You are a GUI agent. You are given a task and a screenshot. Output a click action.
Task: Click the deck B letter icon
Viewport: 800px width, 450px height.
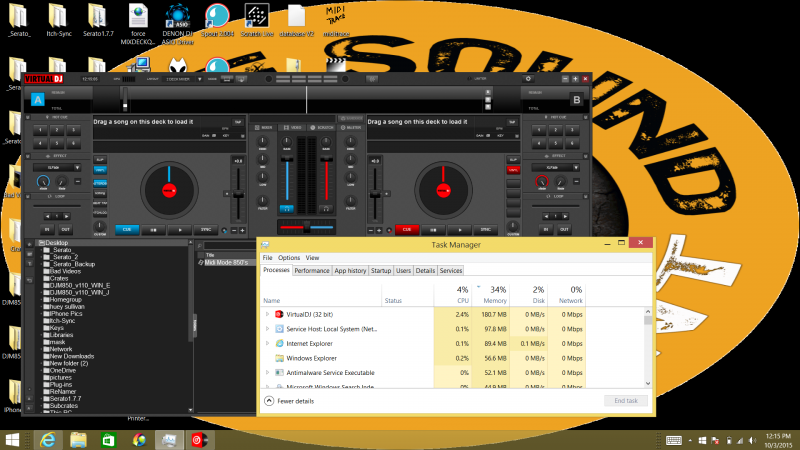click(x=577, y=99)
